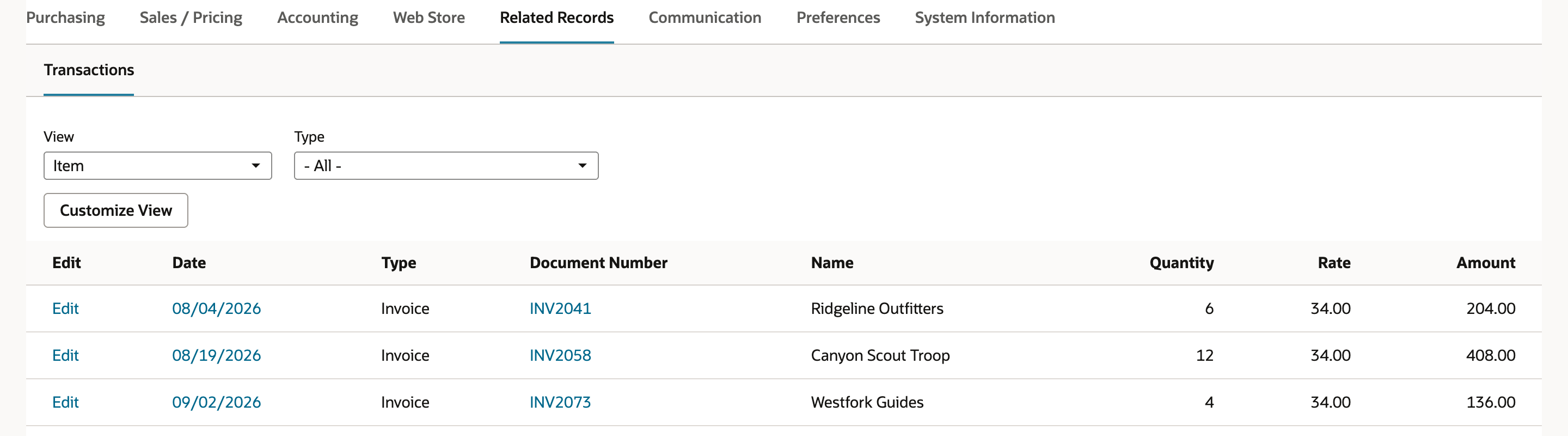Viewport: 1568px width, 436px height.
Task: Open the 08/19/2026 date link
Action: 216,355
